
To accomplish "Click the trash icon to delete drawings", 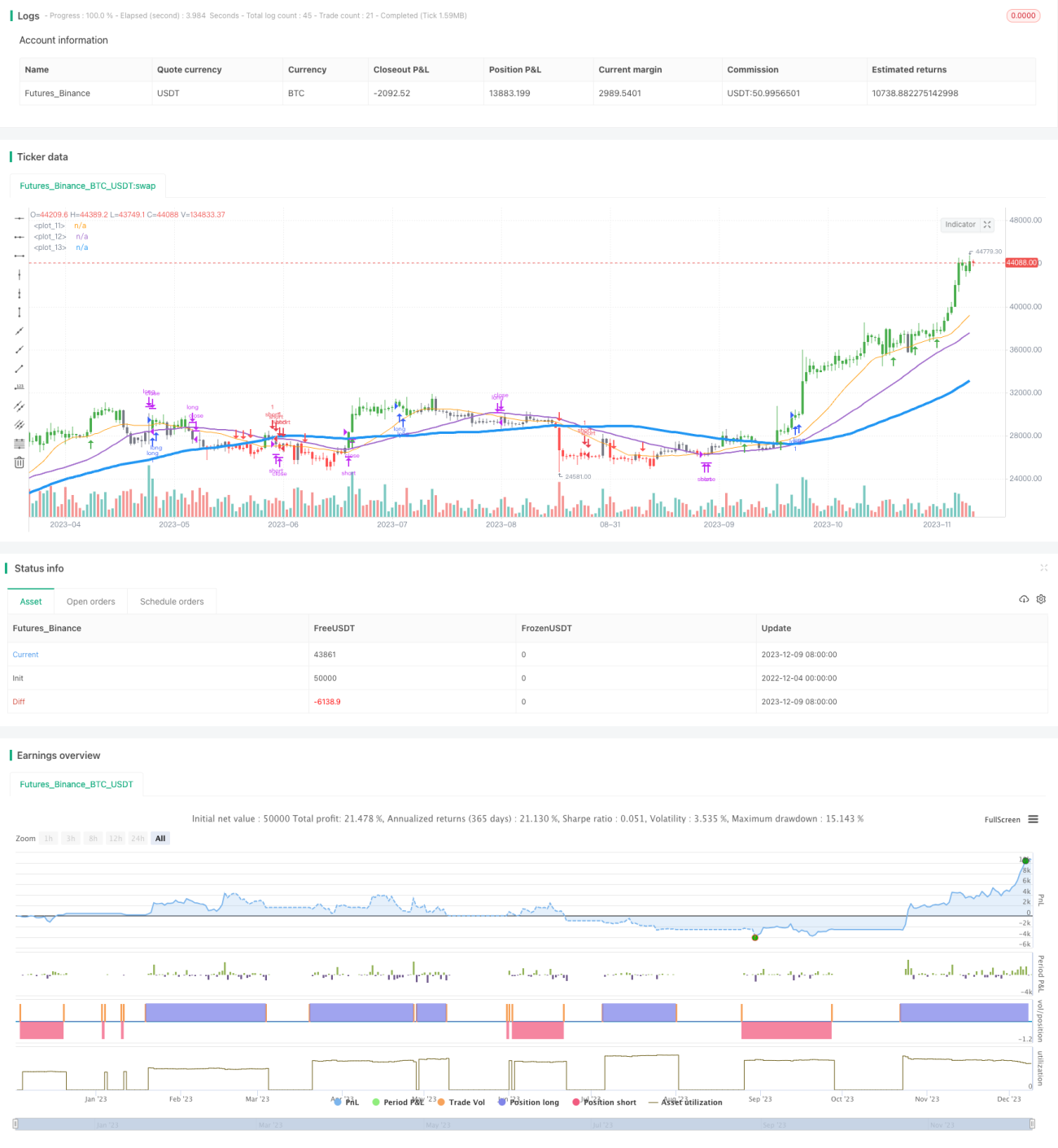I will coord(20,462).
